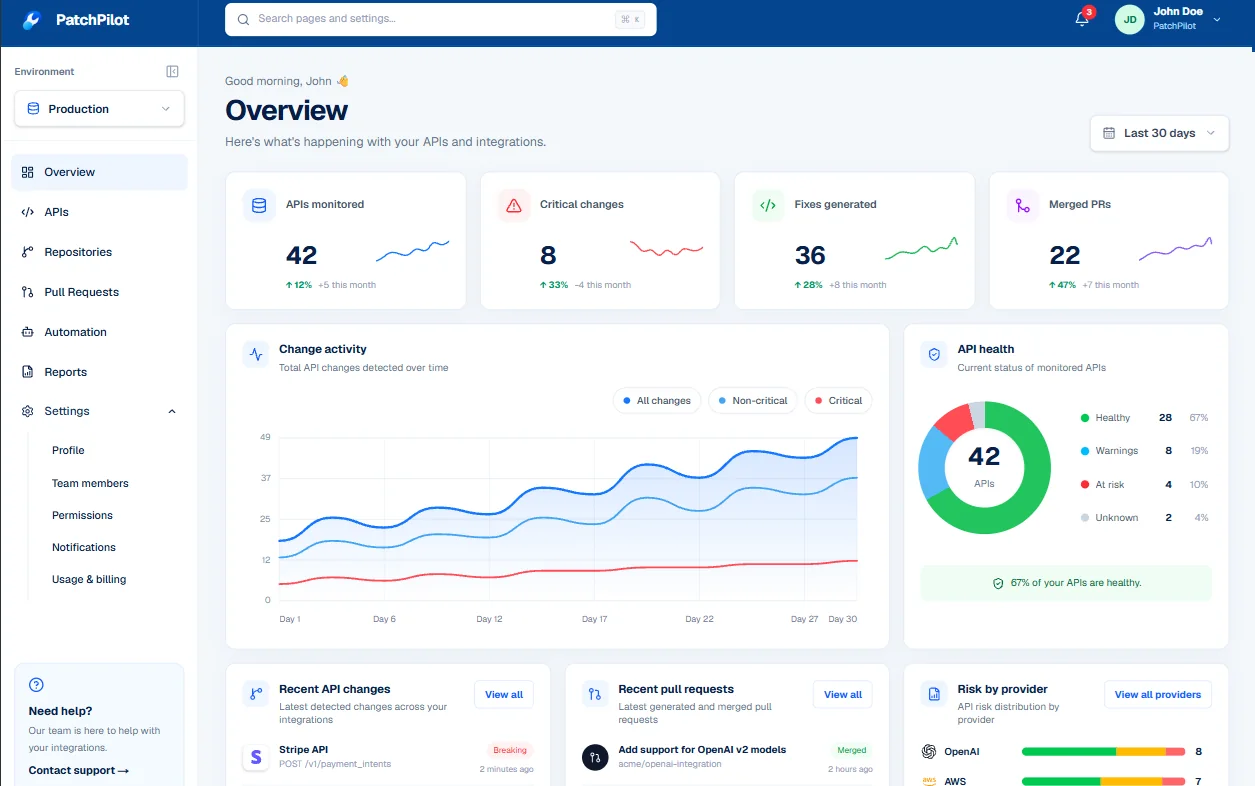Image resolution: width=1255 pixels, height=786 pixels.
Task: Toggle the All changes chart filter
Action: (x=656, y=401)
